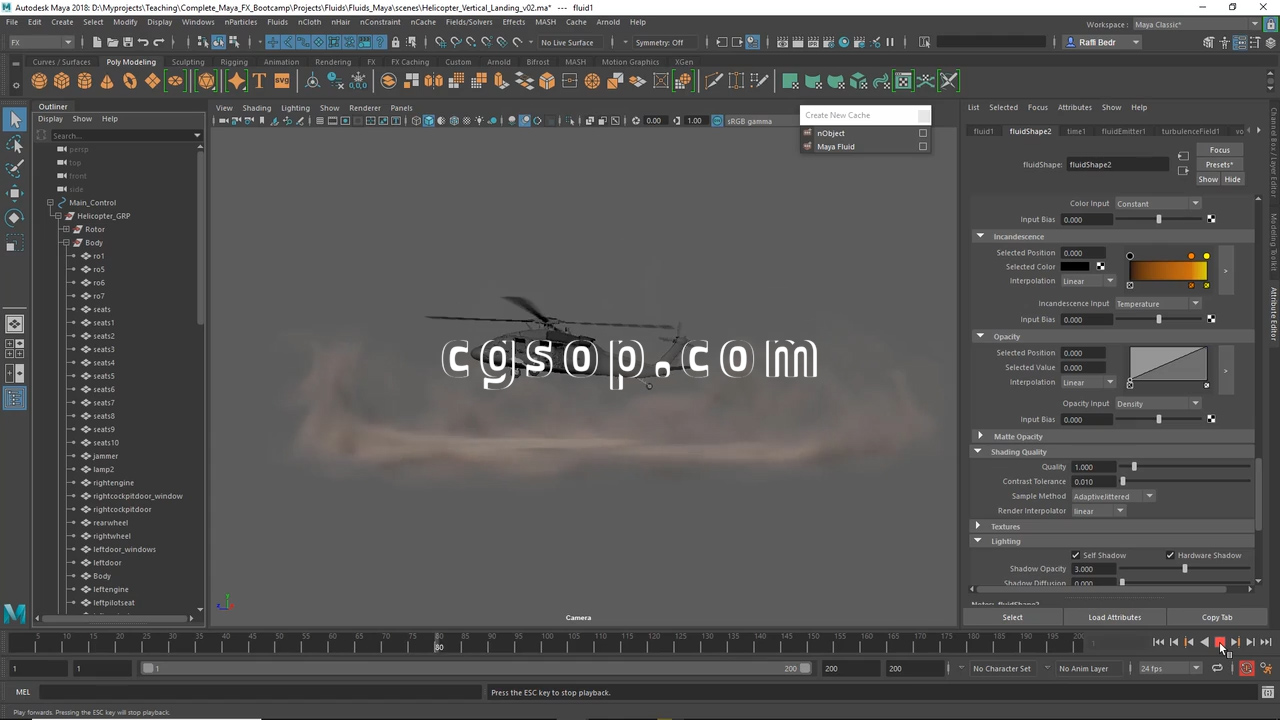Stop playback with the red button
This screenshot has width=1280, height=720.
click(1219, 643)
